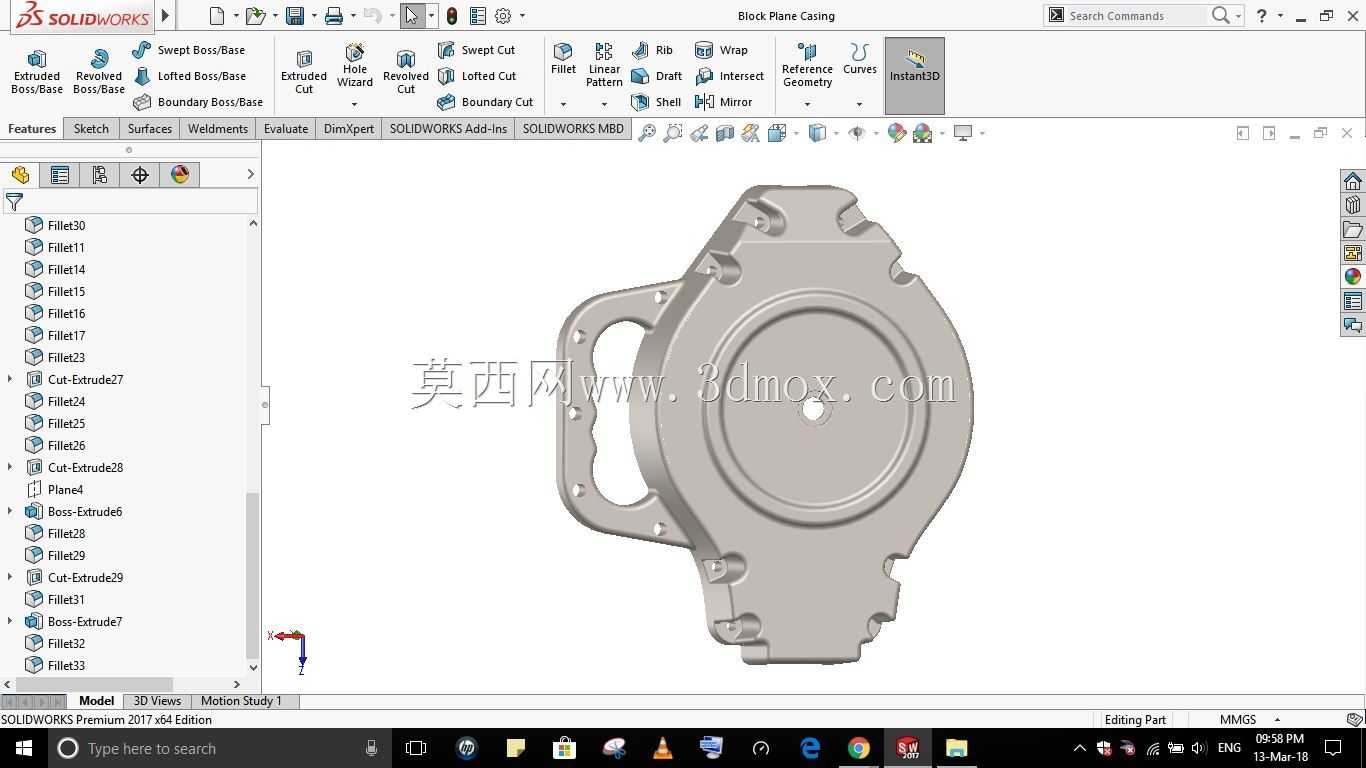Screen dimensions: 1366x768
Task: Expand the Cut-Extrude28 feature
Action: click(x=10, y=467)
